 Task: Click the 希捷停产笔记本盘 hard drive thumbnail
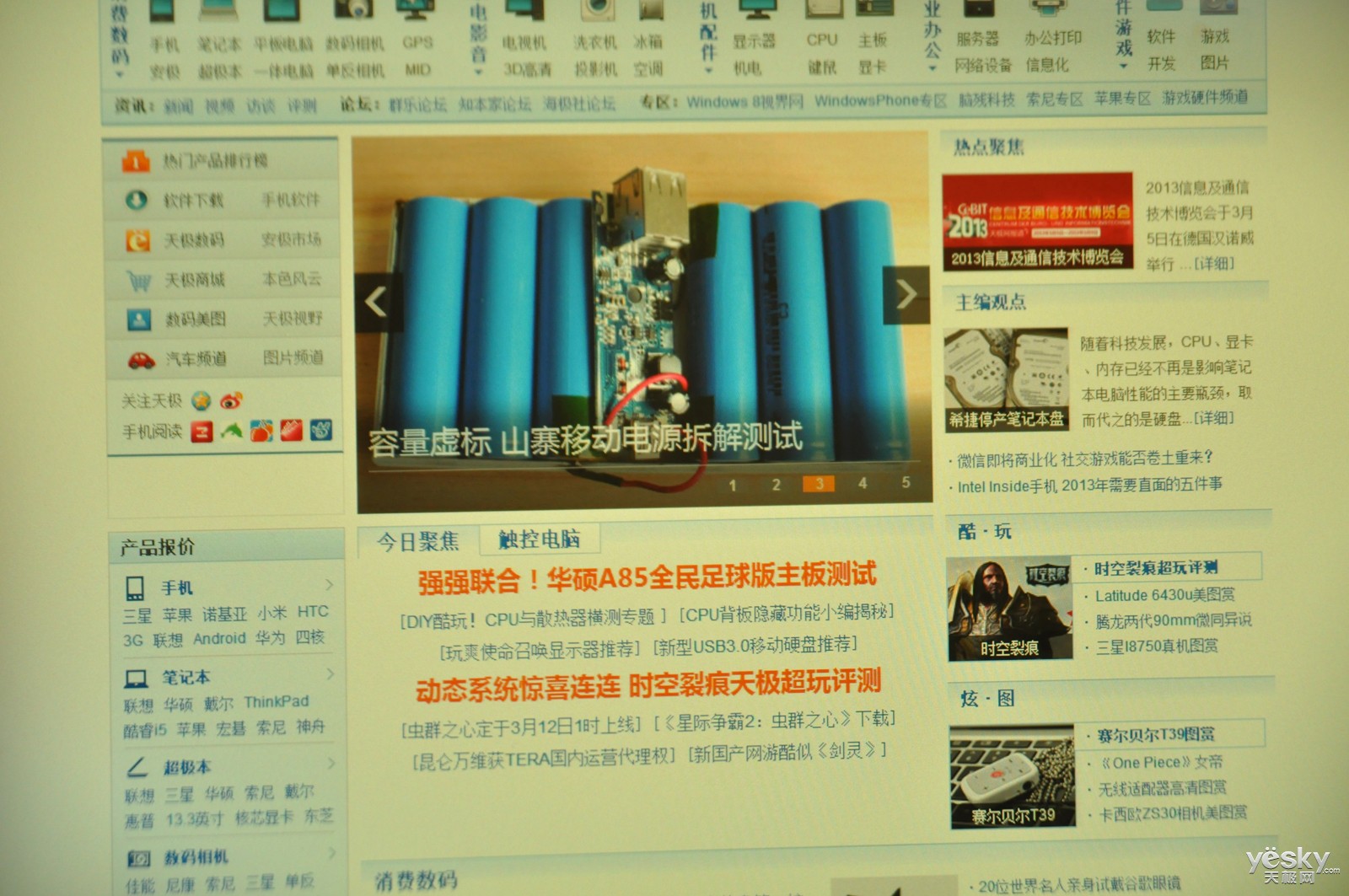pos(1006,380)
